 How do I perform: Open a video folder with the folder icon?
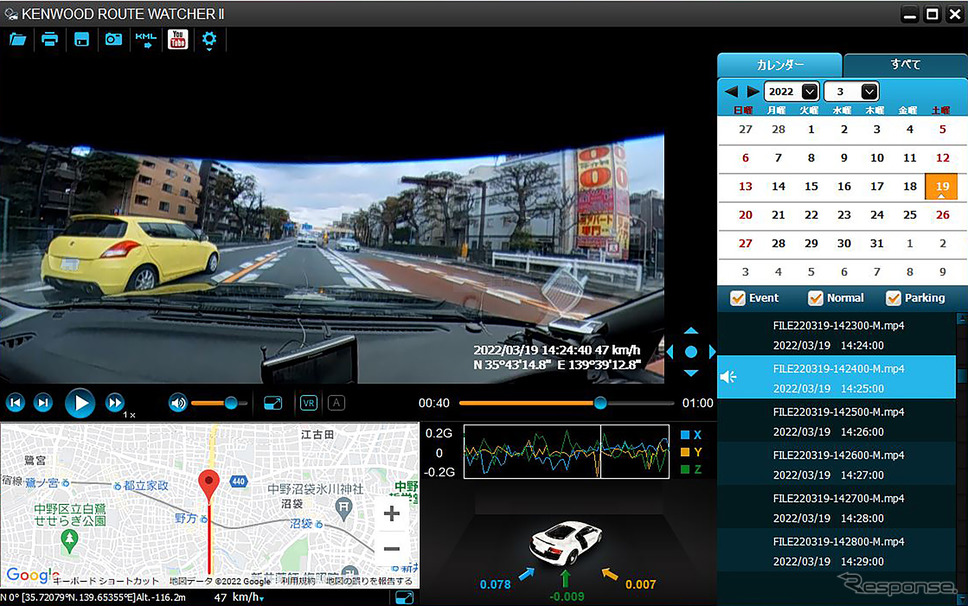(17, 40)
